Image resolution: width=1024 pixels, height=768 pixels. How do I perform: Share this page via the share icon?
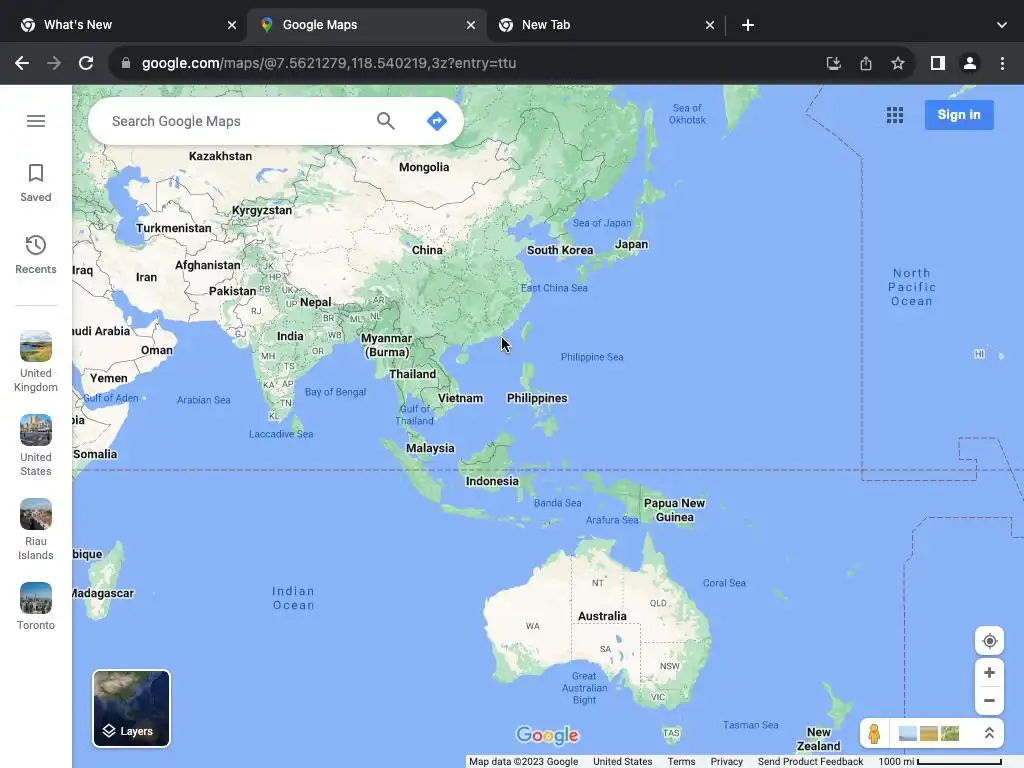point(866,63)
